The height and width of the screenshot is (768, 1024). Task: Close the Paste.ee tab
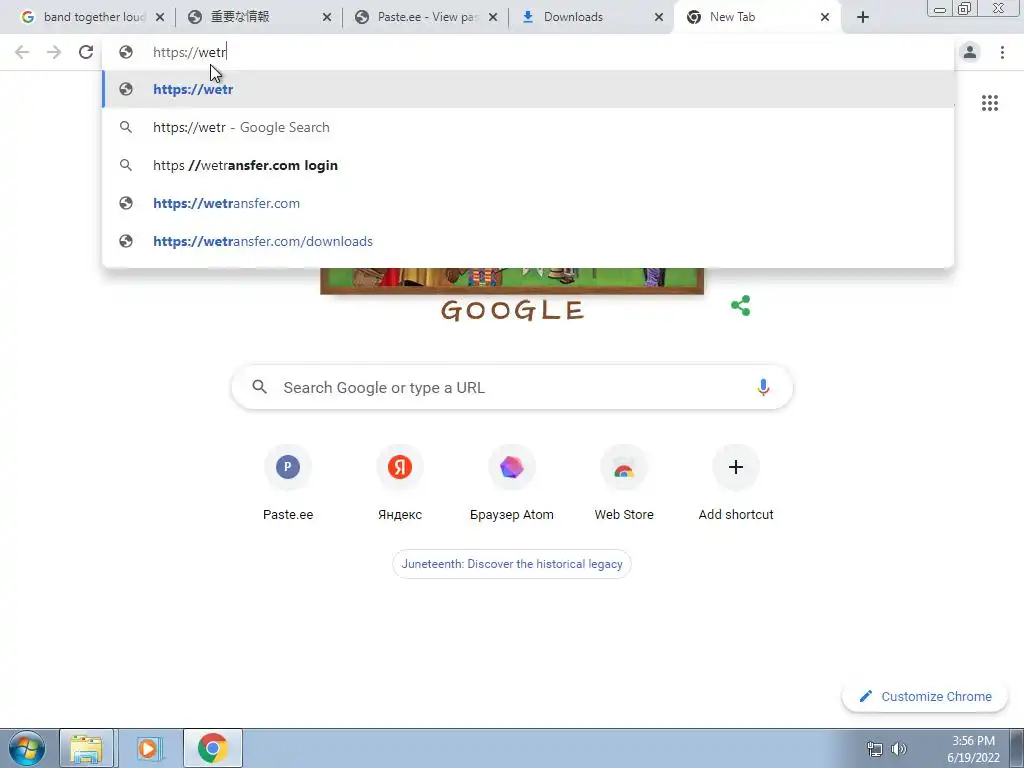[x=493, y=17]
